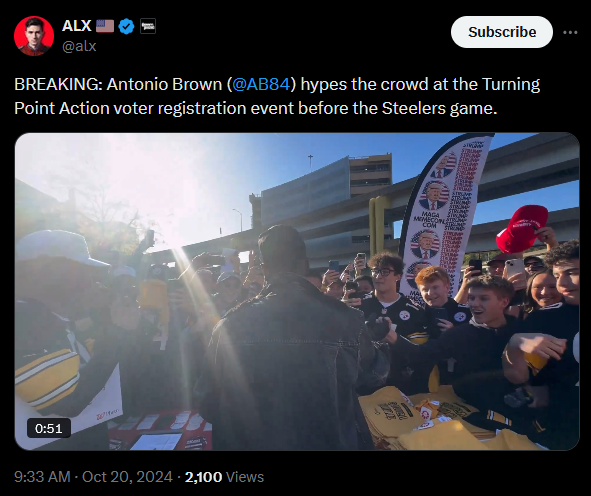Open the @alx handle link

[79, 46]
